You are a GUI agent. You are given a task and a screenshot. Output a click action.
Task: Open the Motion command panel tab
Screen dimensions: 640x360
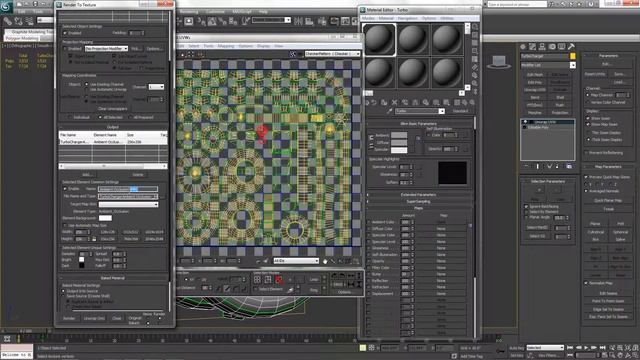pos(552,47)
